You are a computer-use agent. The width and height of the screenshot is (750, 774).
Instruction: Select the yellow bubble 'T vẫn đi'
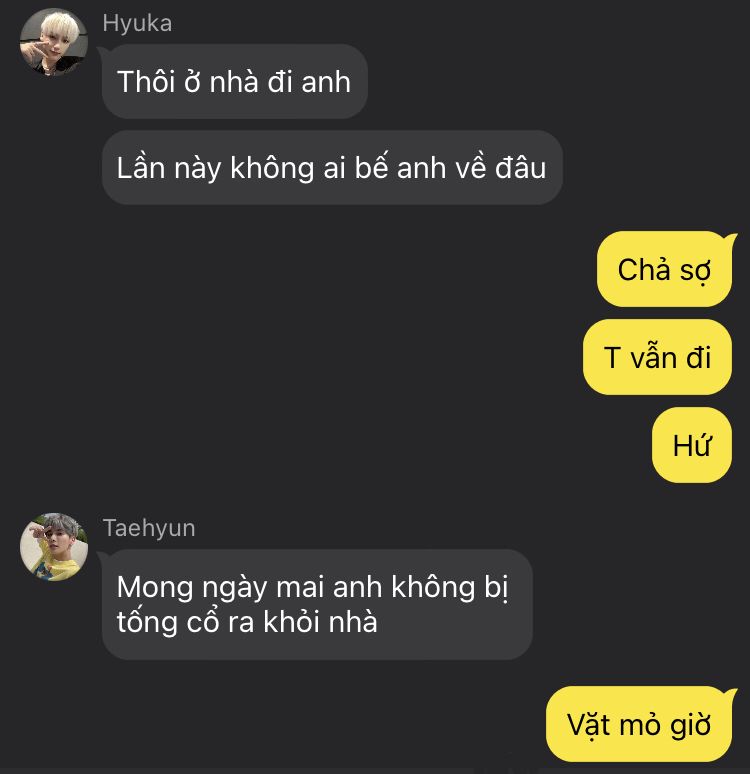point(657,357)
